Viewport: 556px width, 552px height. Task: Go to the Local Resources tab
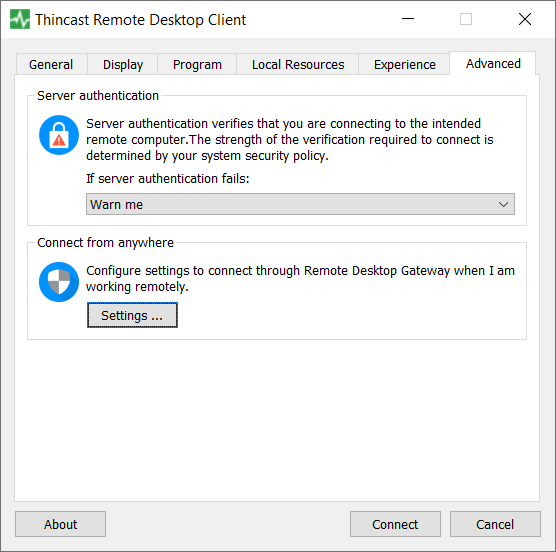pos(298,65)
